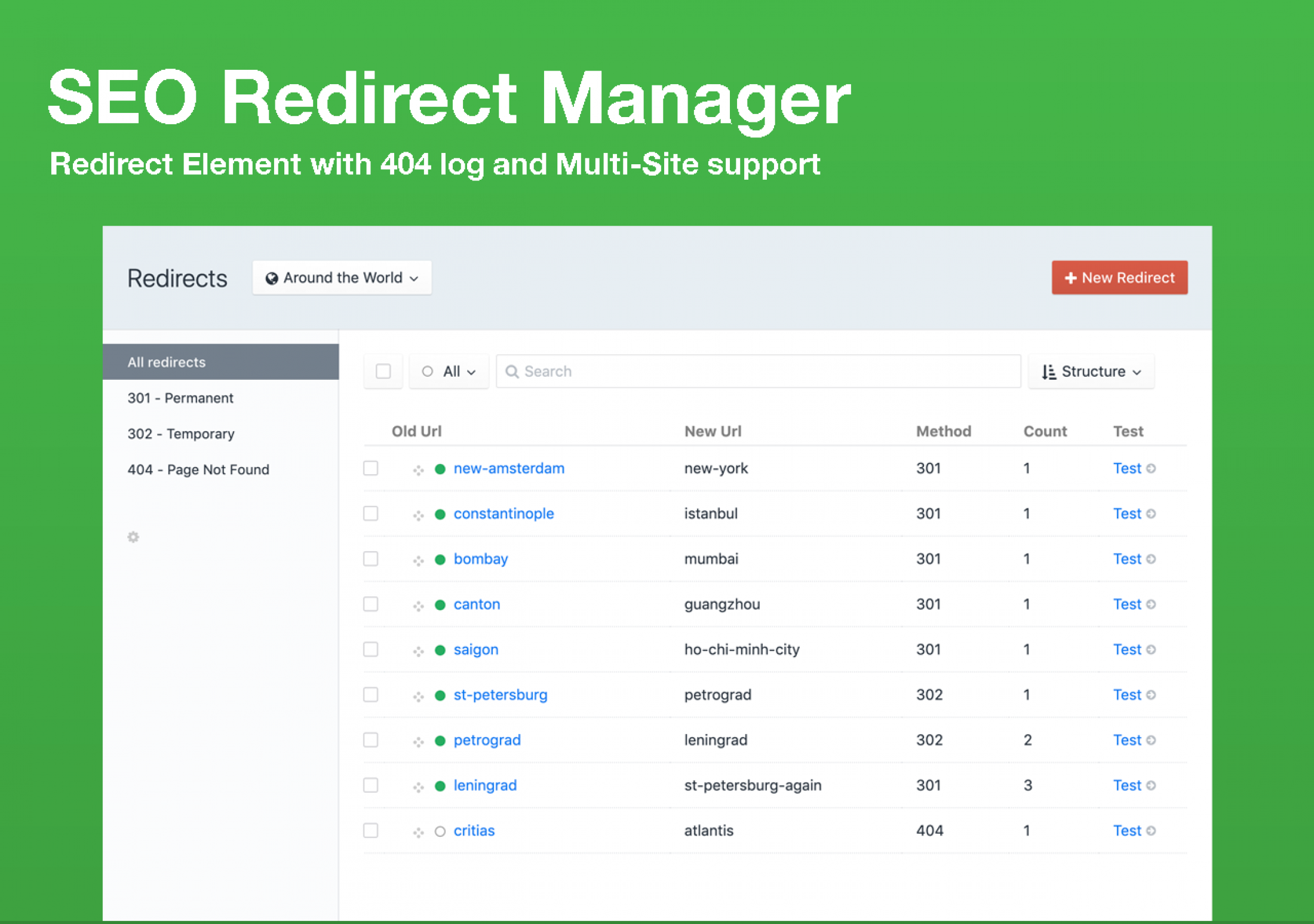The height and width of the screenshot is (924, 1314).
Task: Click the plus icon on New Redirect button
Action: point(1071,277)
